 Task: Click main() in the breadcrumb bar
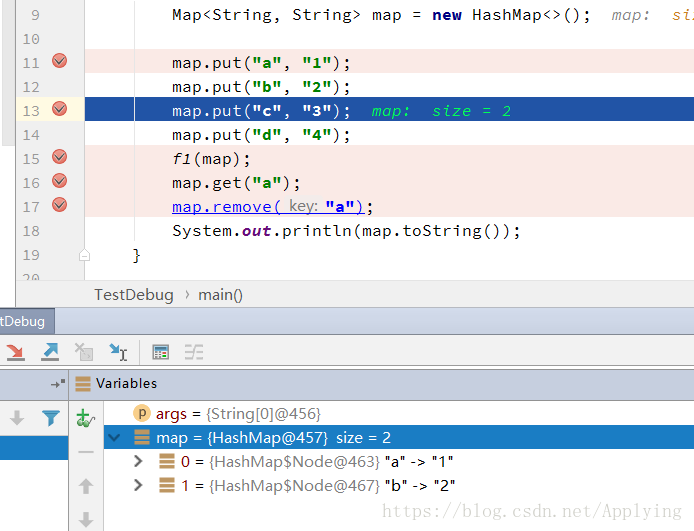(220, 295)
